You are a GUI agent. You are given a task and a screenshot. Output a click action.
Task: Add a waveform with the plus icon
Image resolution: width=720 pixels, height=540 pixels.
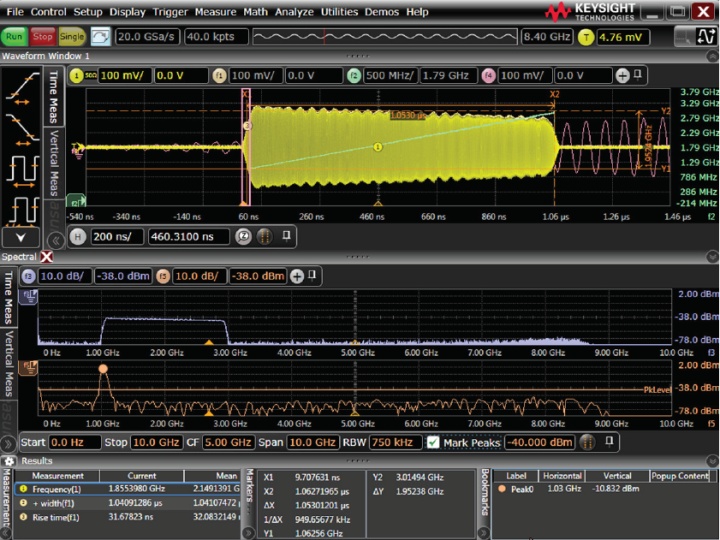click(622, 76)
